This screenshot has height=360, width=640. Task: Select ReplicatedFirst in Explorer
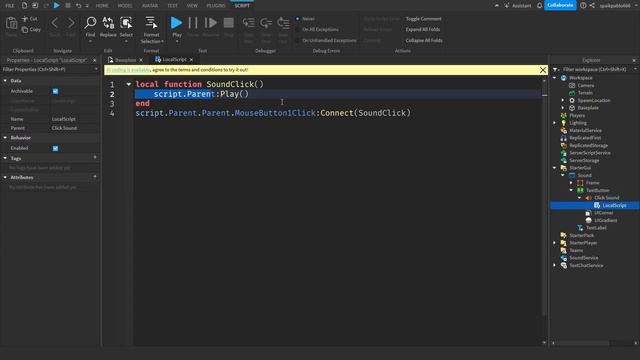585,138
